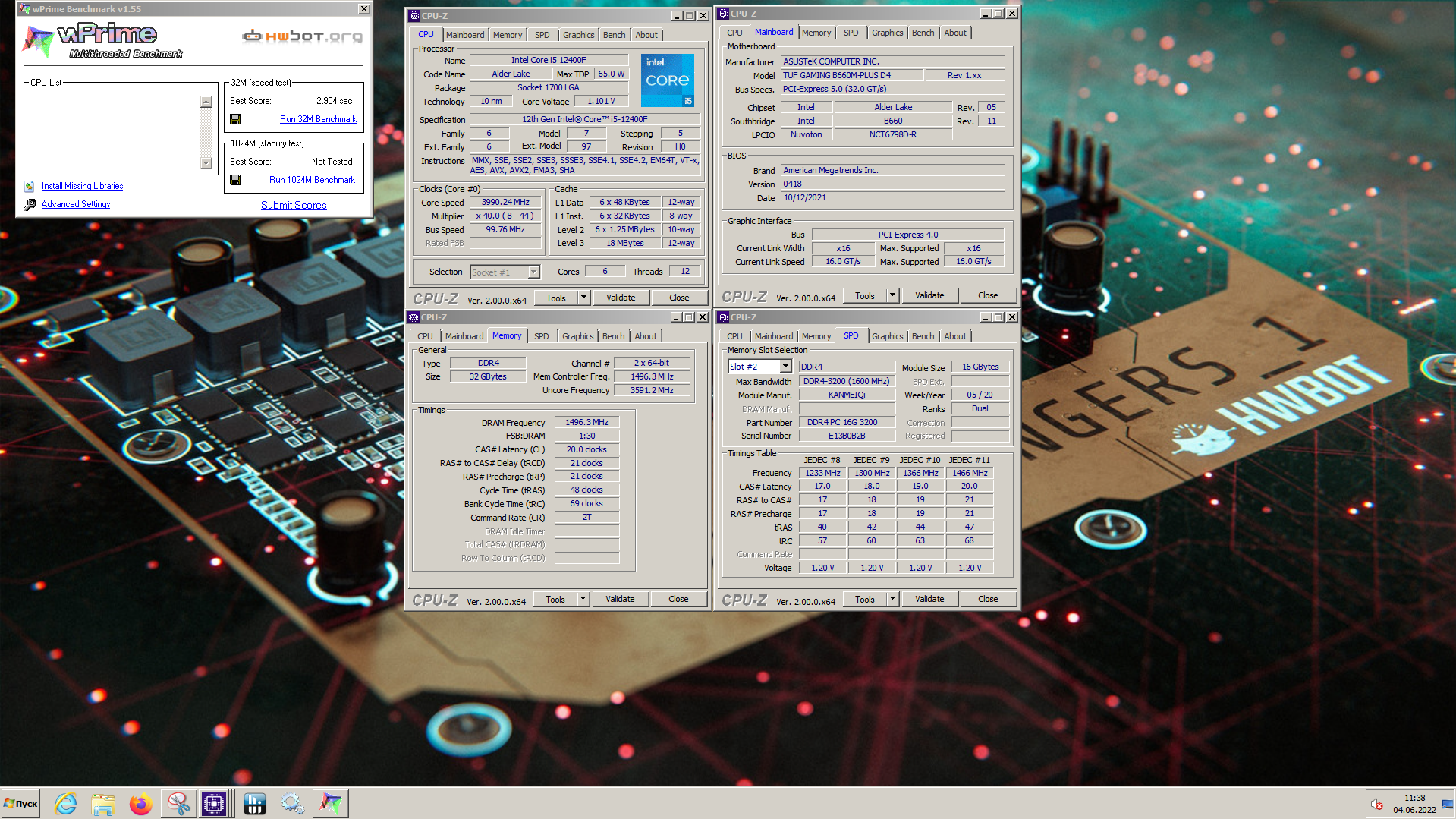Open Windows Explorer folder icon on taskbar
This screenshot has height=819, width=1456.
click(x=103, y=803)
